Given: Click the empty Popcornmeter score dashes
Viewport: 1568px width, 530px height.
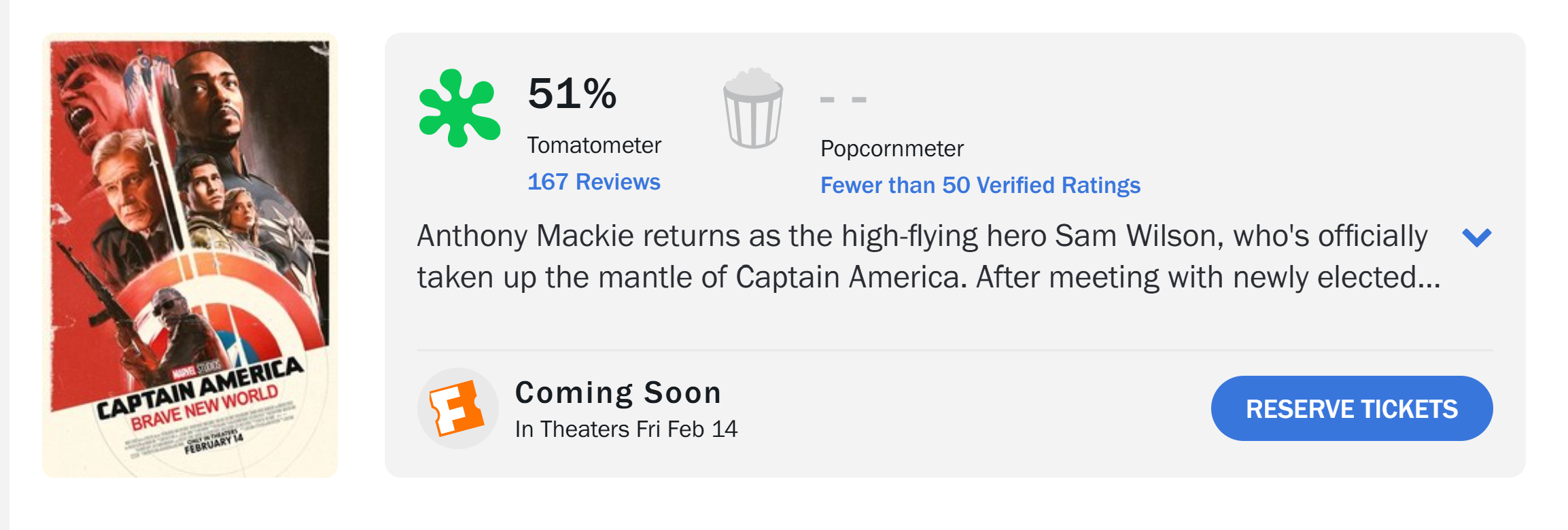Looking at the screenshot, I should pyautogui.click(x=843, y=100).
